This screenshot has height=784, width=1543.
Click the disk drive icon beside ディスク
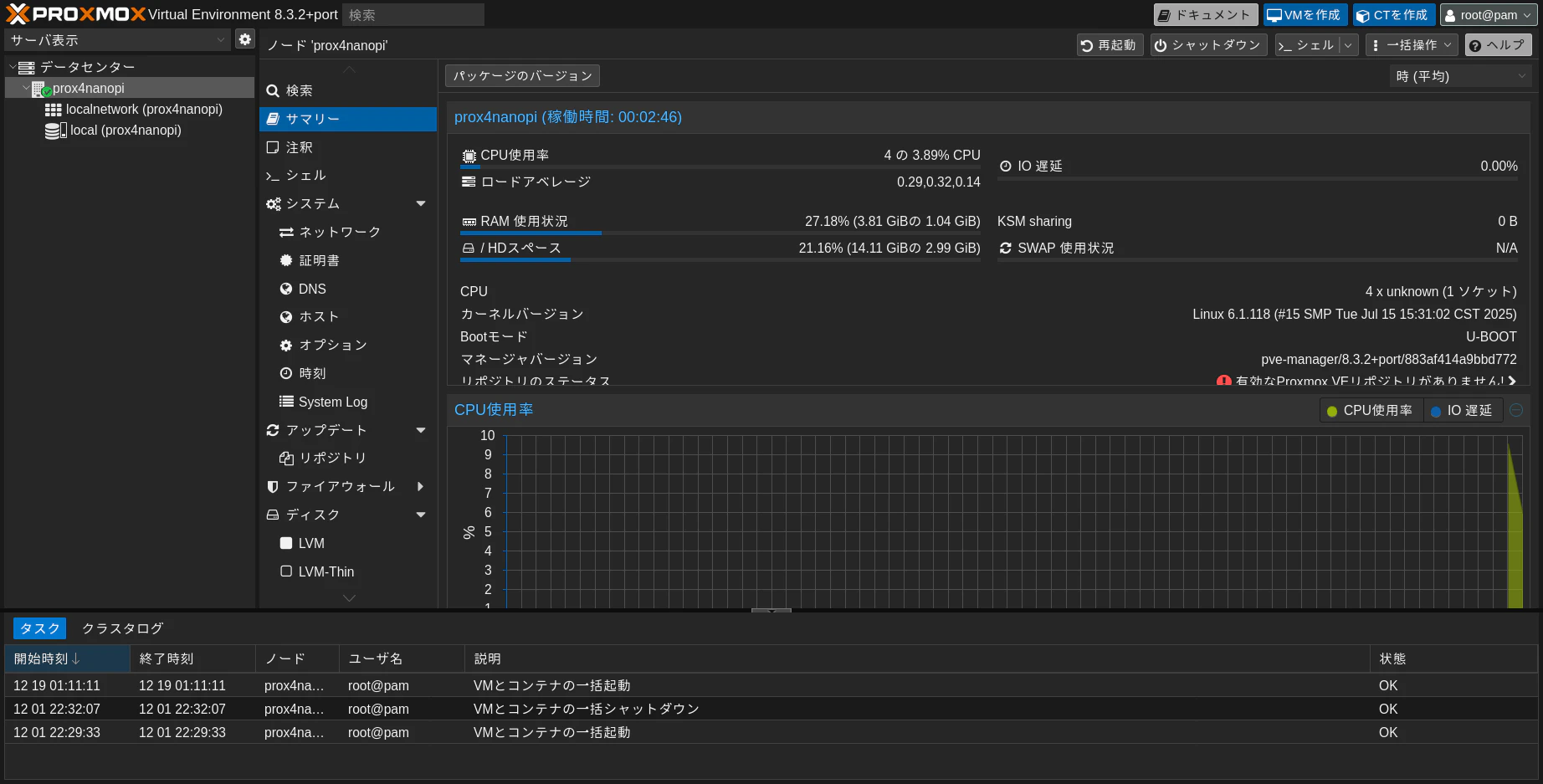273,515
